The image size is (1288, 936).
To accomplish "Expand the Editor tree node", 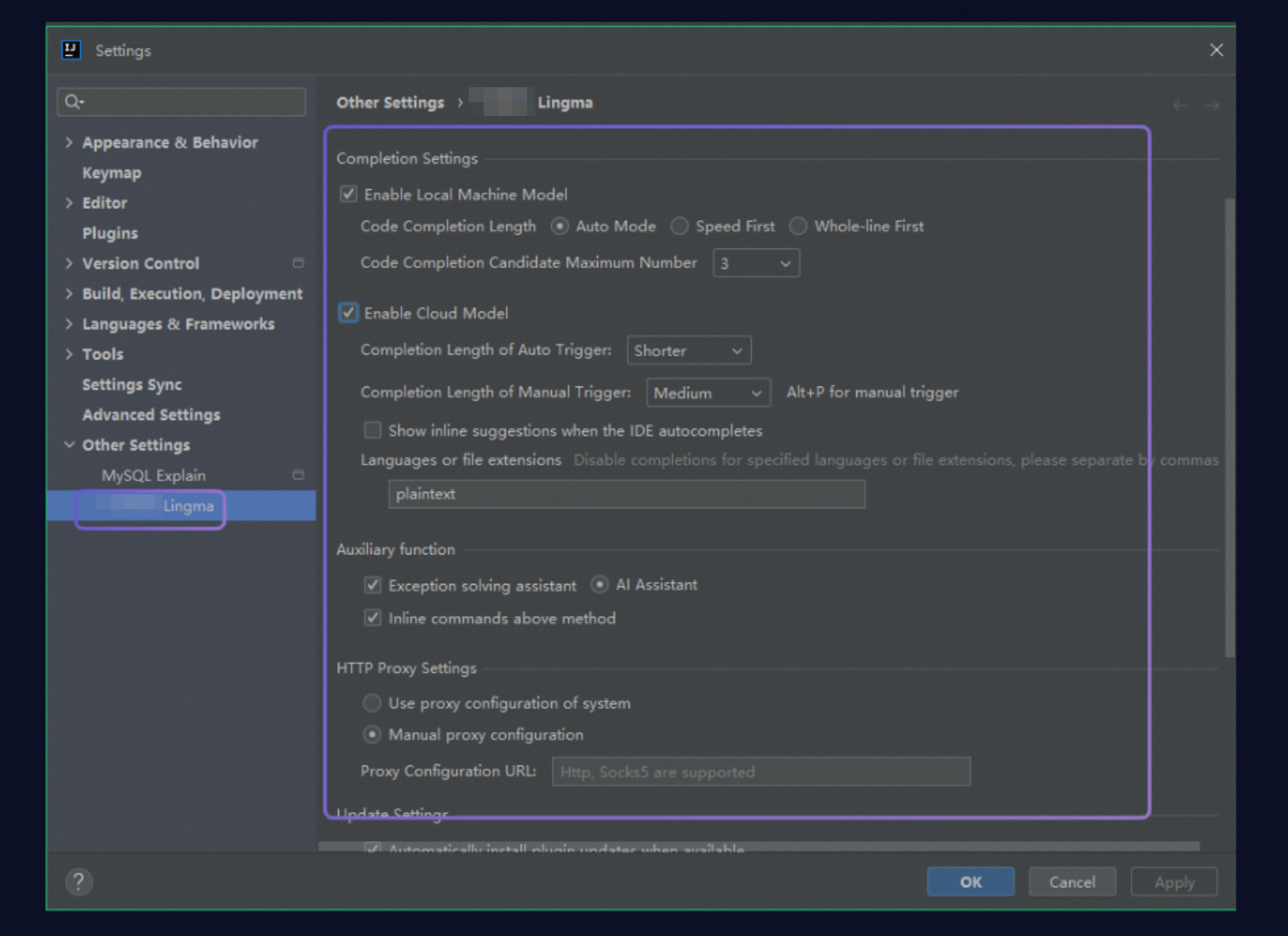I will click(69, 202).
